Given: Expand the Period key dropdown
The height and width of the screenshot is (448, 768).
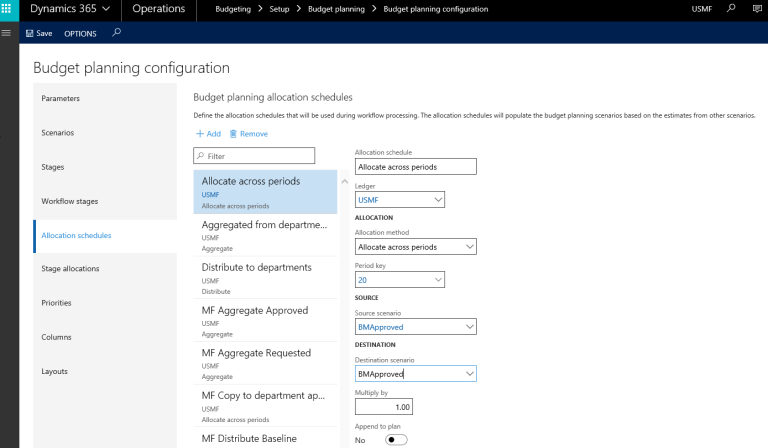Looking at the screenshot, I should click(437, 280).
